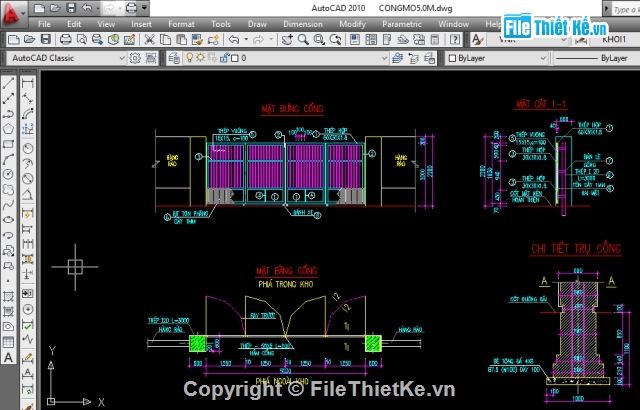Image resolution: width=640 pixels, height=410 pixels.
Task: Click 3DDWF export in the Standard toolbar
Action: tap(113, 40)
